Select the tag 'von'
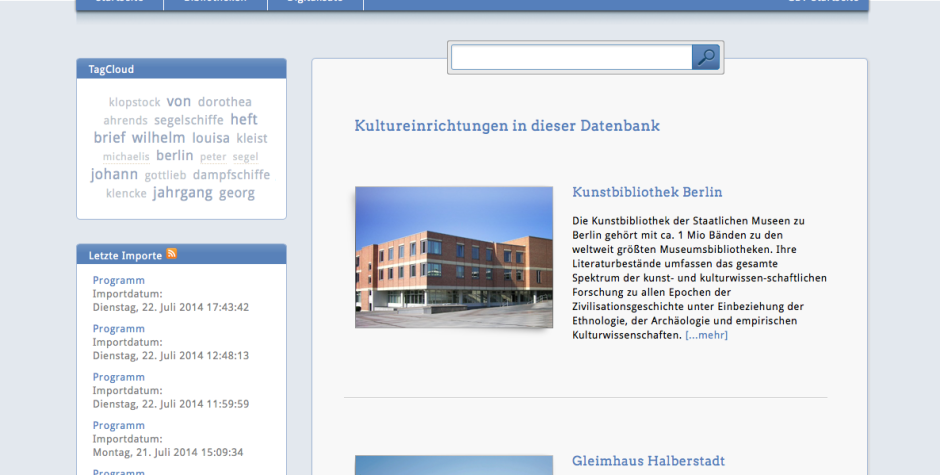This screenshot has height=475, width=940. (x=179, y=101)
